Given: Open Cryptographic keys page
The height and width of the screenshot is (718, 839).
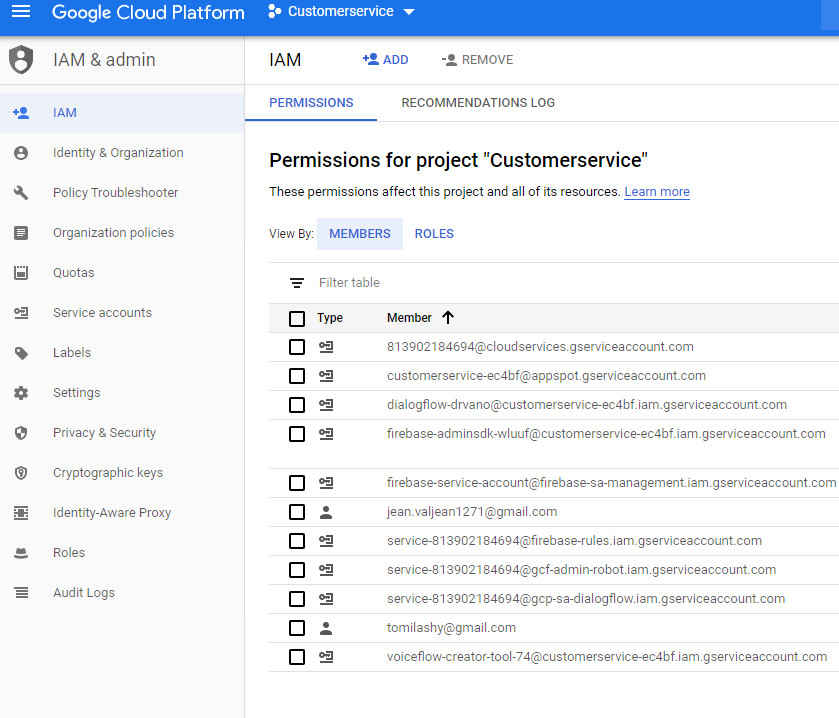Looking at the screenshot, I should 122,473.
